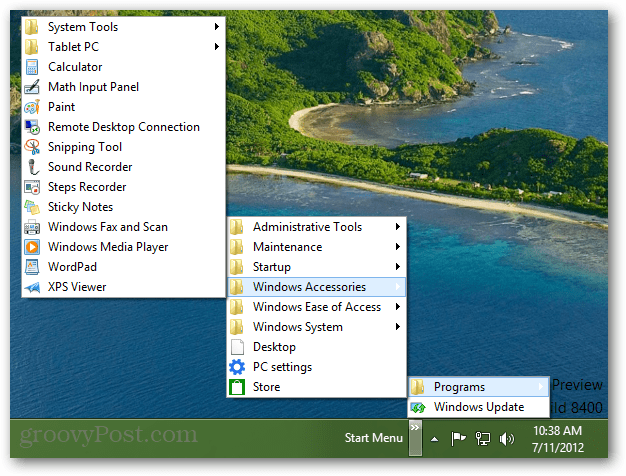Click the XPS Viewer paper plane icon
Viewport: 626px width, 476px height.
(32, 287)
